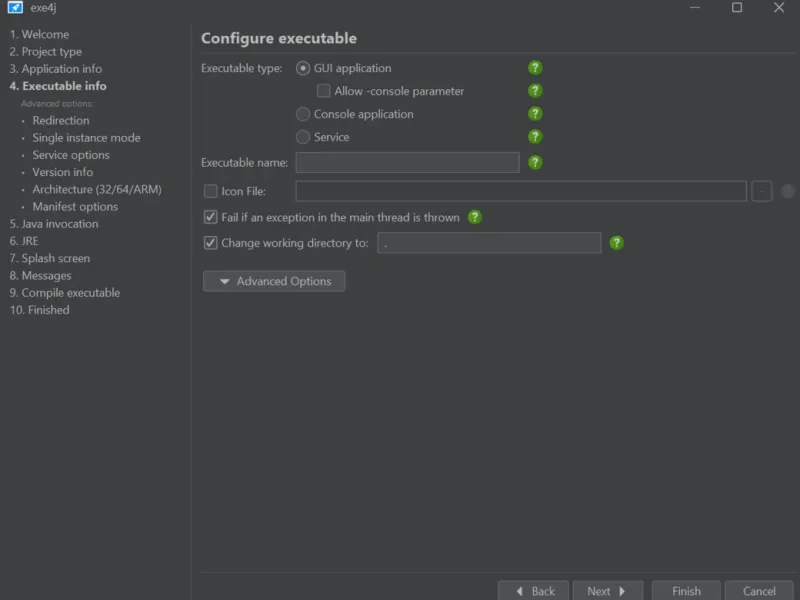Go to step 9. Compile executable

pyautogui.click(x=65, y=293)
